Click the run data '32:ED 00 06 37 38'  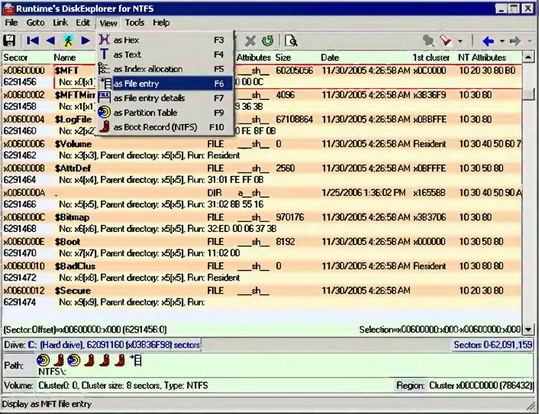[x=242, y=229]
